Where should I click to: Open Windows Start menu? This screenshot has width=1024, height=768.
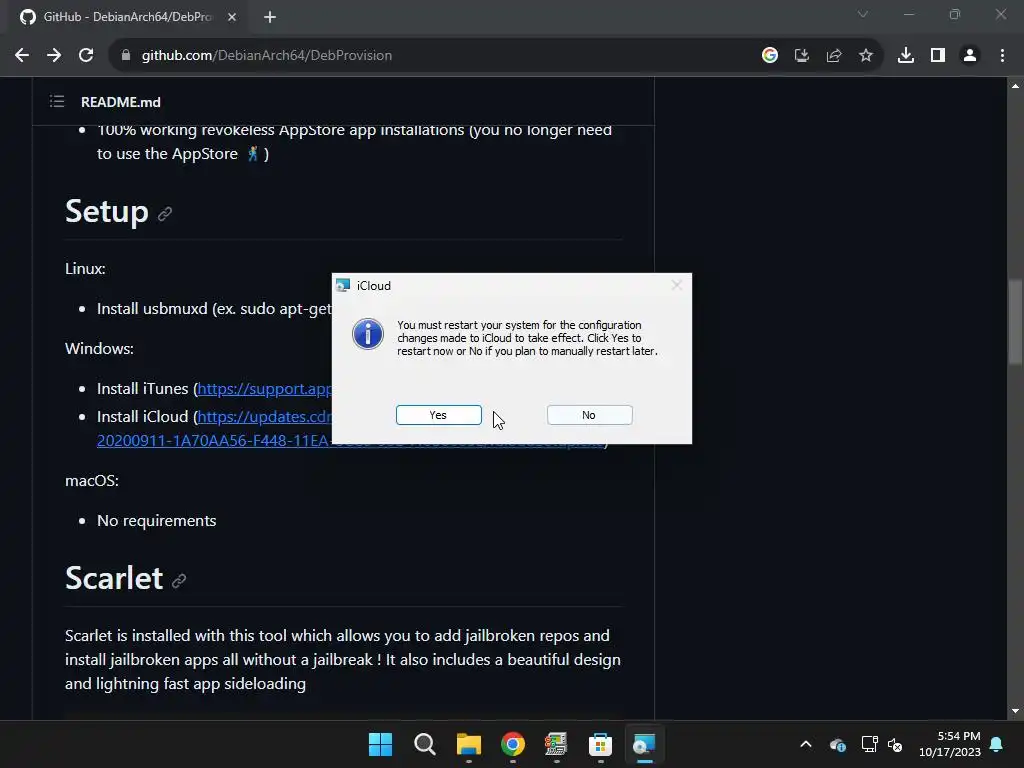click(x=380, y=744)
